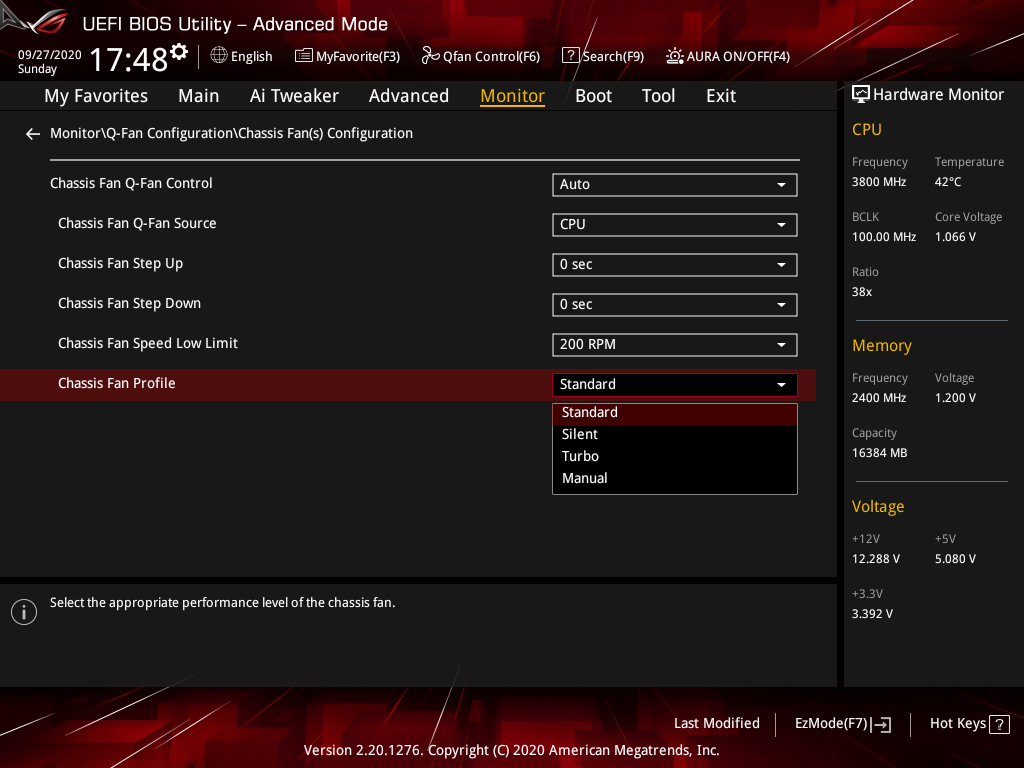Click Chassis Fan Step Up label
This screenshot has height=768, width=1024.
pyautogui.click(x=121, y=264)
